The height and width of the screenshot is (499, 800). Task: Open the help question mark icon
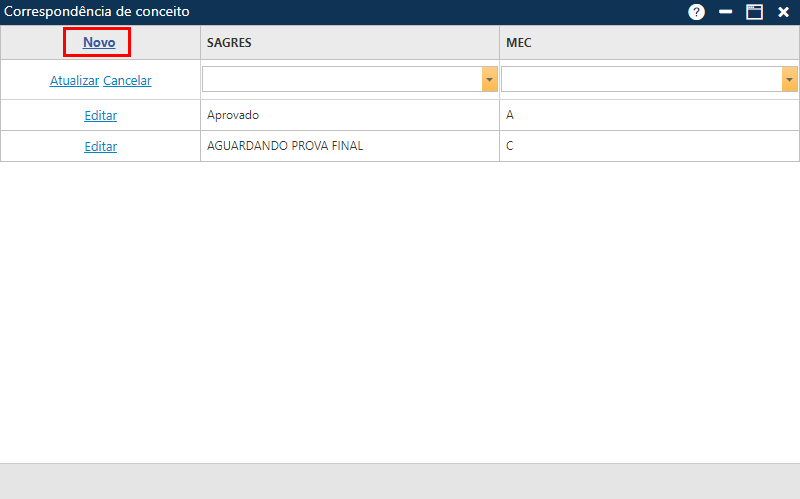click(x=697, y=12)
